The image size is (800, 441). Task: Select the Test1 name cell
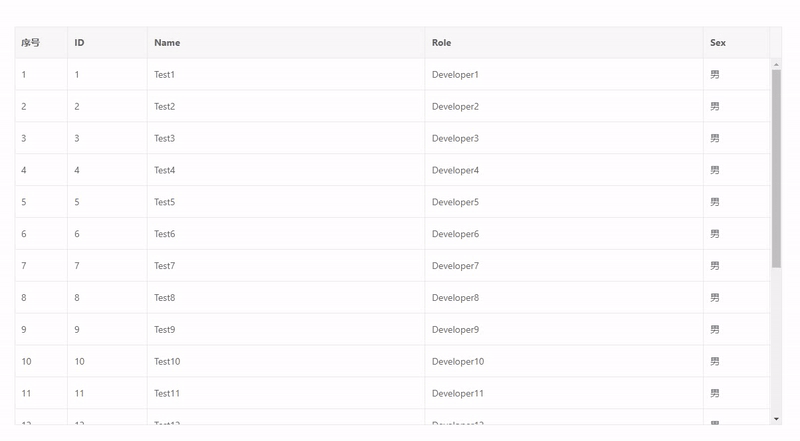click(x=164, y=75)
